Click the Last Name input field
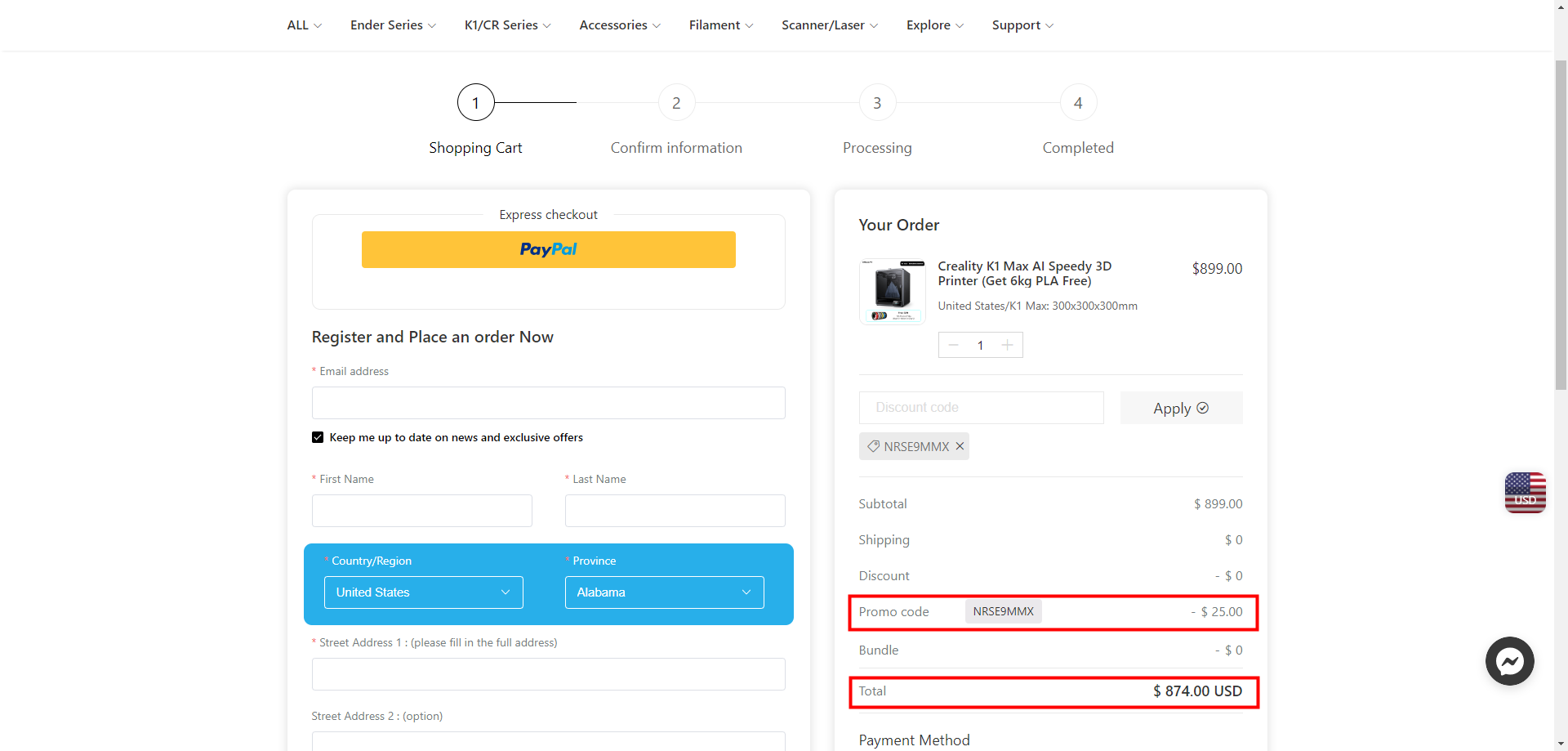Screen dimensions: 1568x751 [x=675, y=511]
